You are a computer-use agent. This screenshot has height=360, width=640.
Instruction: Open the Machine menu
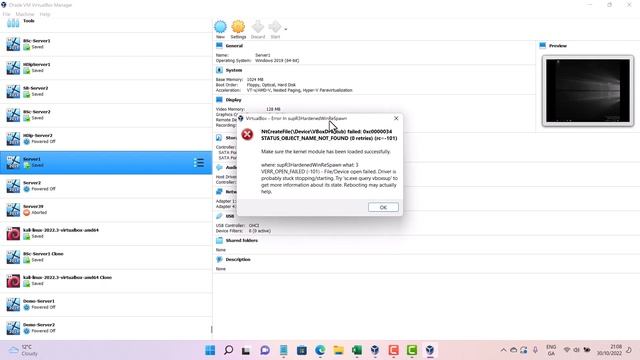[25, 14]
